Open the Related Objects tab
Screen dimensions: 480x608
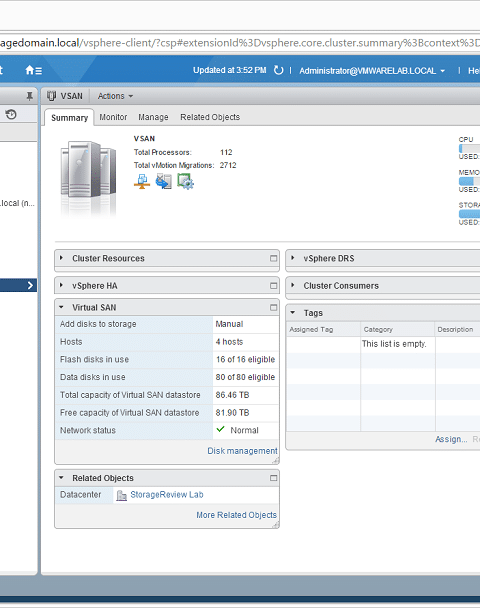point(210,117)
